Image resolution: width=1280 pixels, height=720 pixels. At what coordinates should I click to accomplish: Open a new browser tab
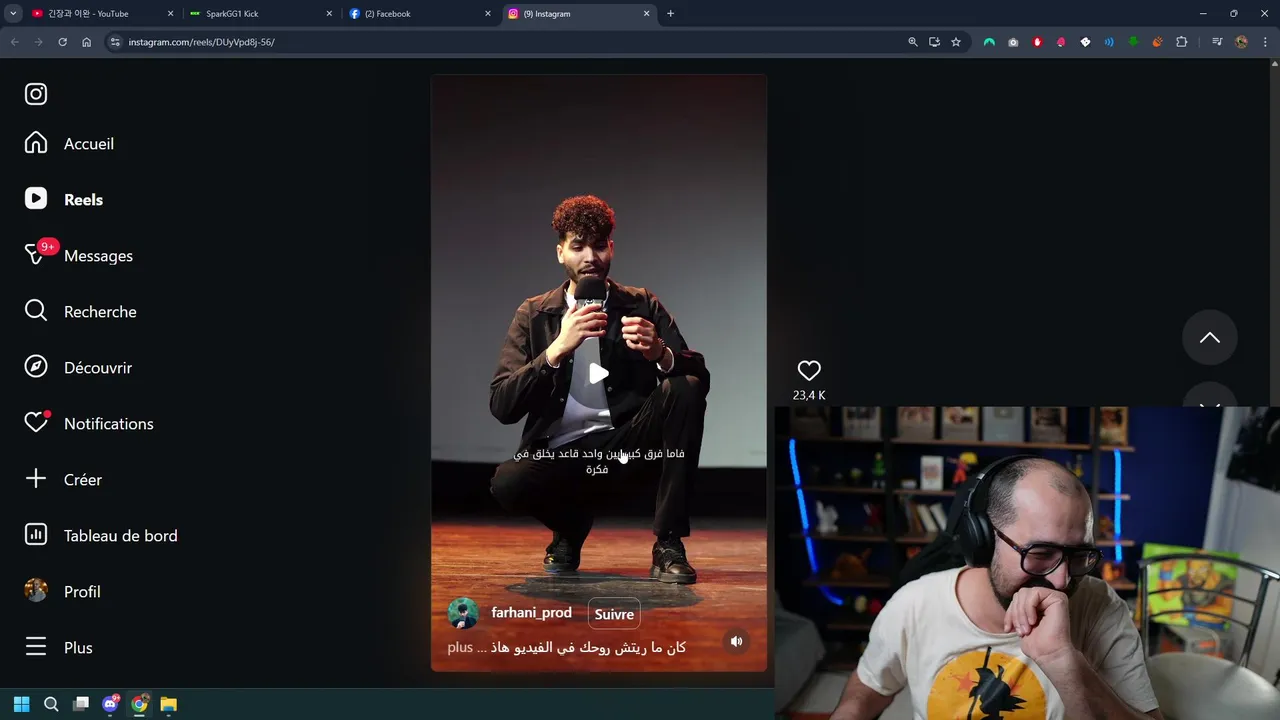click(670, 14)
